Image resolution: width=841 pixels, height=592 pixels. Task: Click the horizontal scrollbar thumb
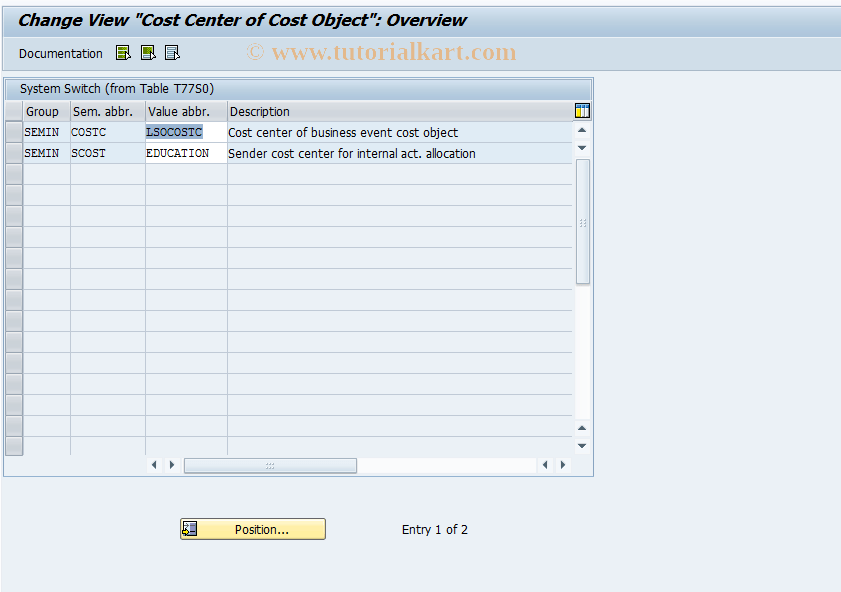pyautogui.click(x=270, y=465)
